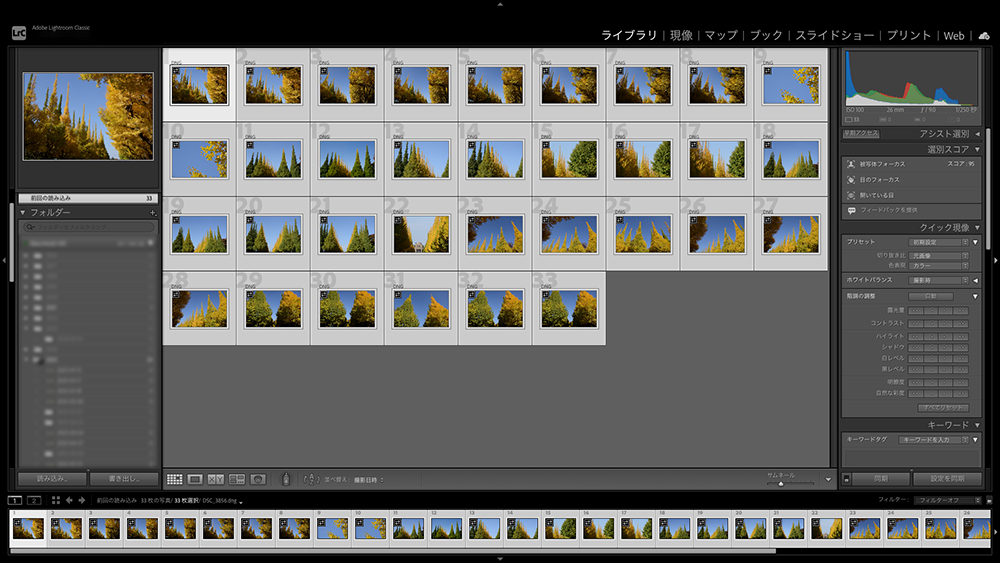
Task: Collapse the クイック現像 panel
Action: 977,228
